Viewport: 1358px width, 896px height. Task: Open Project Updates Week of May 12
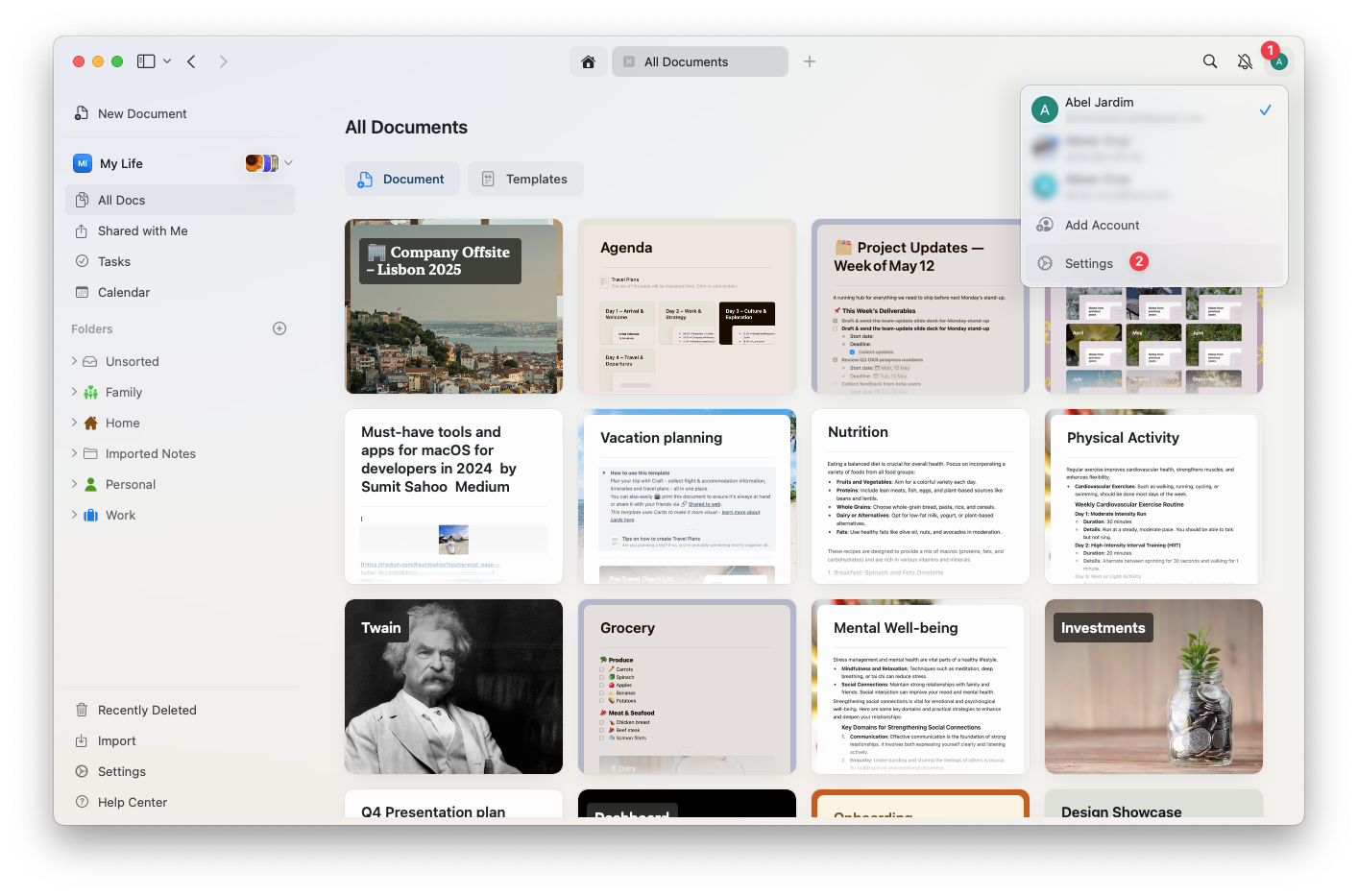click(x=920, y=306)
